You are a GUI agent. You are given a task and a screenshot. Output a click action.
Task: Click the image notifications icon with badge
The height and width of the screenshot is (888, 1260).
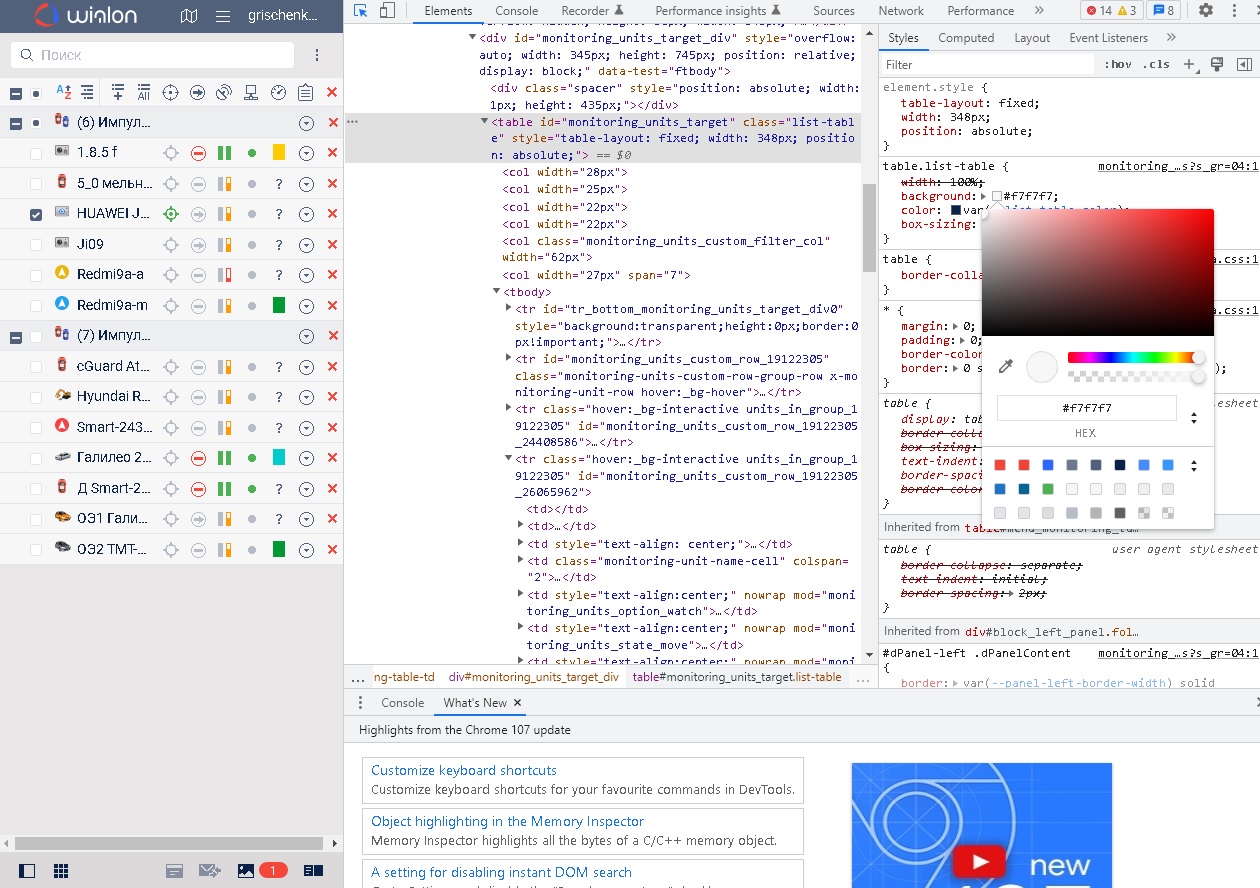coord(247,870)
